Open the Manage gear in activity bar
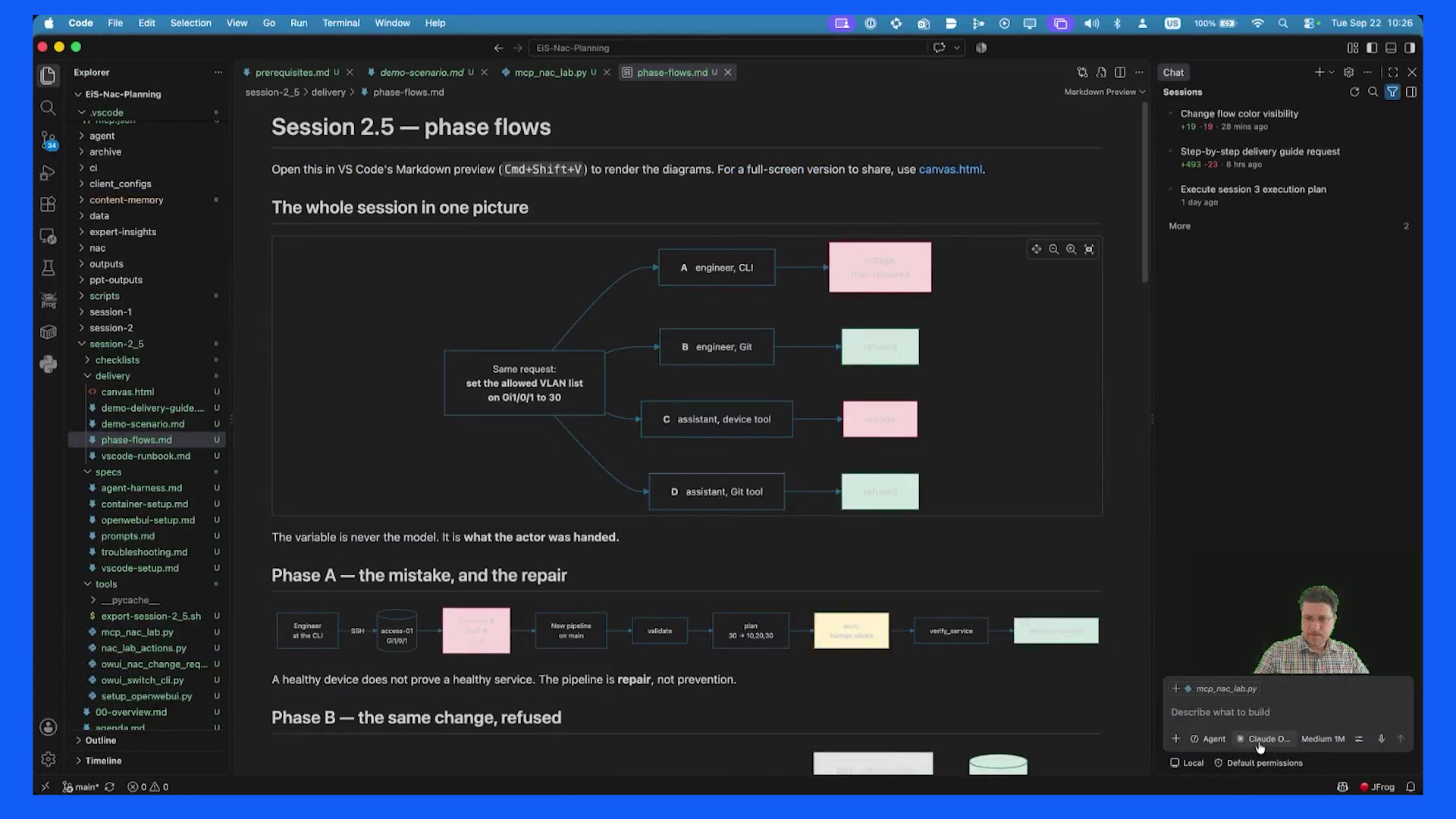1456x819 pixels. coord(48,759)
